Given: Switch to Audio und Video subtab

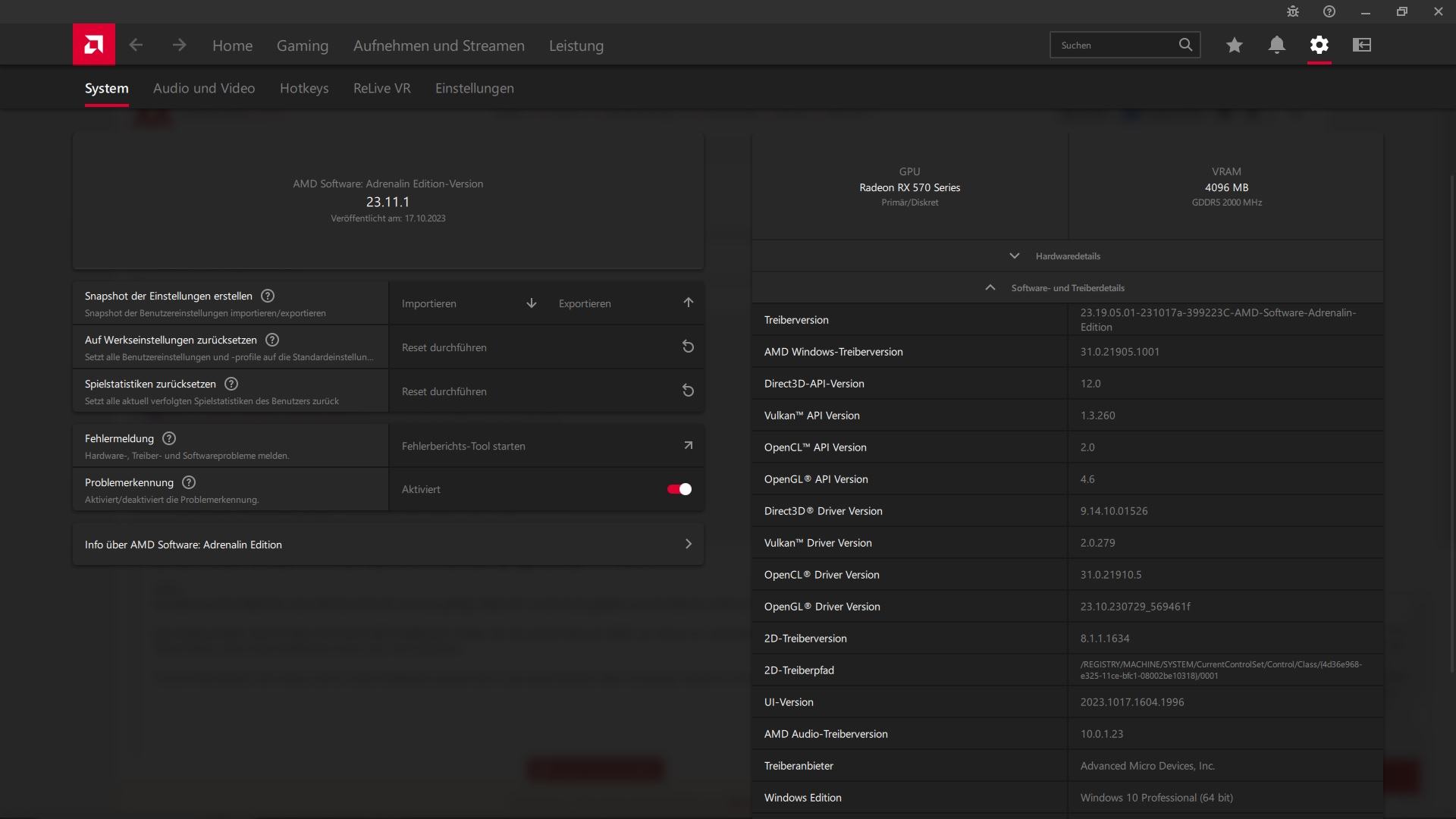Looking at the screenshot, I should 204,88.
